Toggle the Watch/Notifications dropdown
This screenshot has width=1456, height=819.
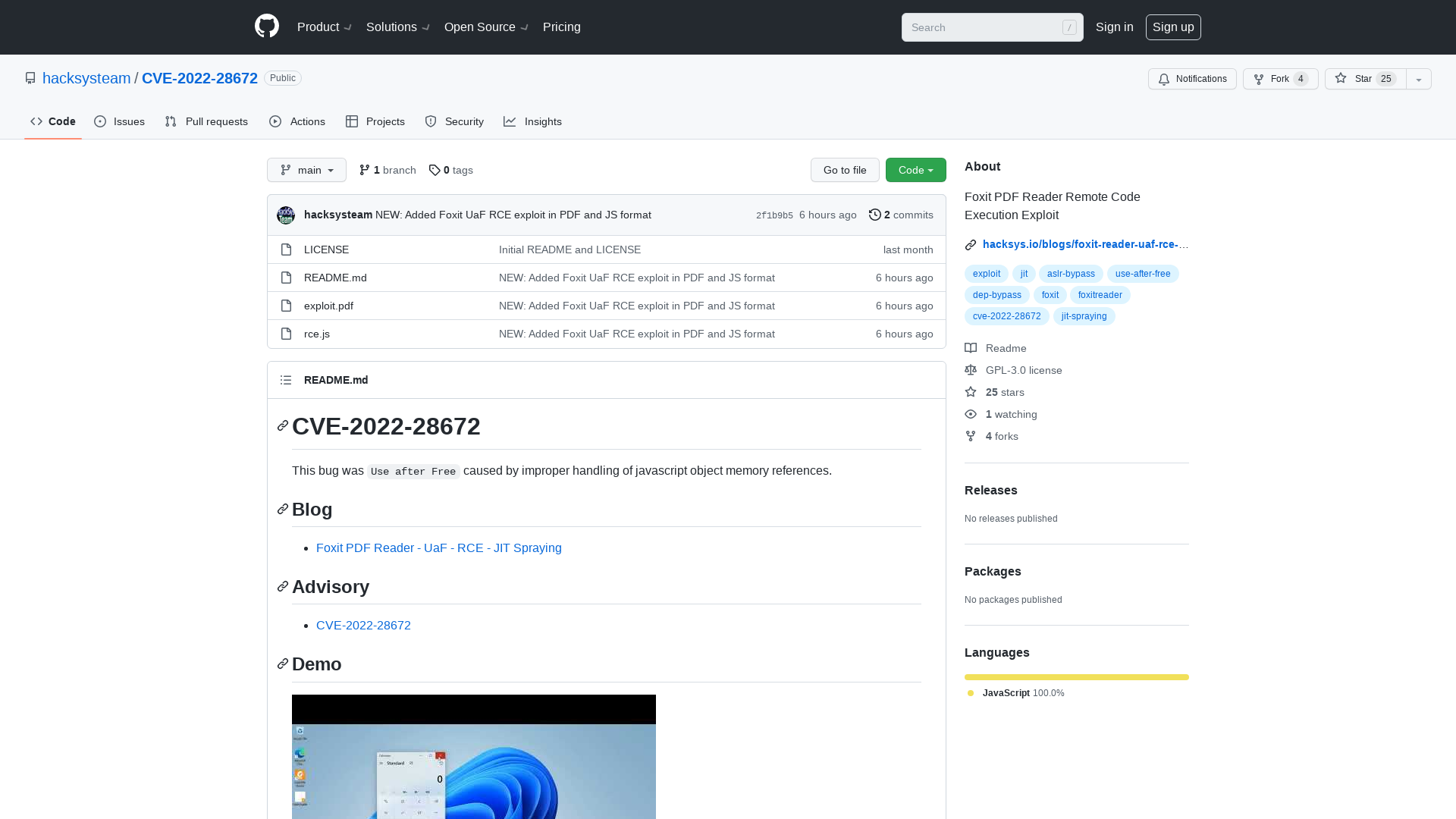coord(1193,79)
